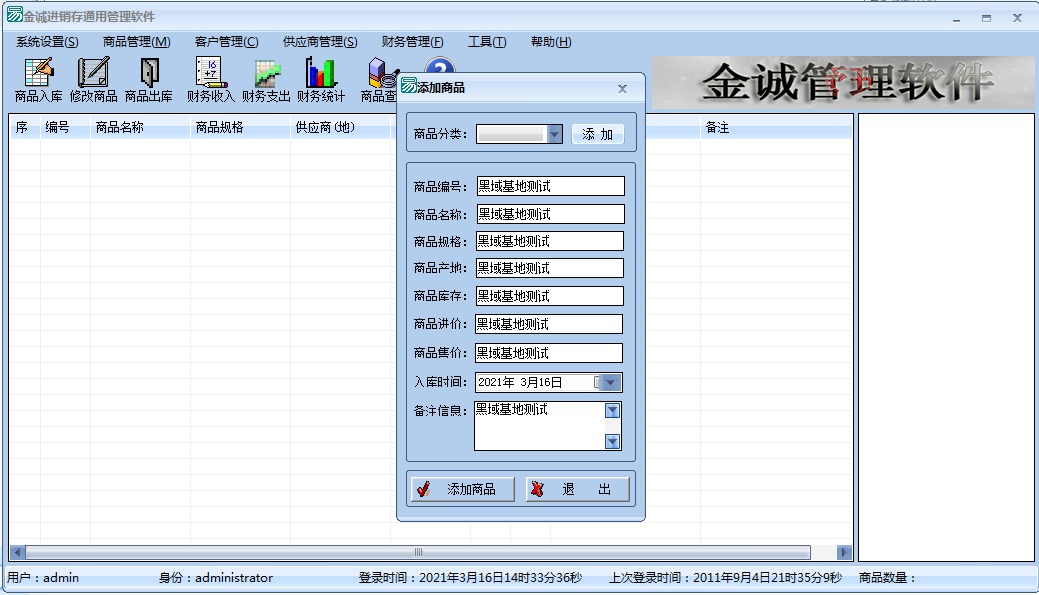Click the 备注 column header
1039x595 pixels.
[x=776, y=127]
